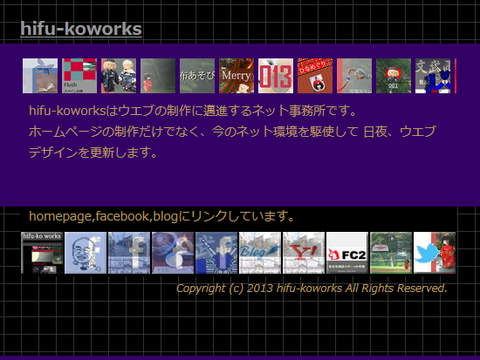The image size is (480, 360).
Task: Click the 'デザインを更新します。' text line
Action: (93, 153)
